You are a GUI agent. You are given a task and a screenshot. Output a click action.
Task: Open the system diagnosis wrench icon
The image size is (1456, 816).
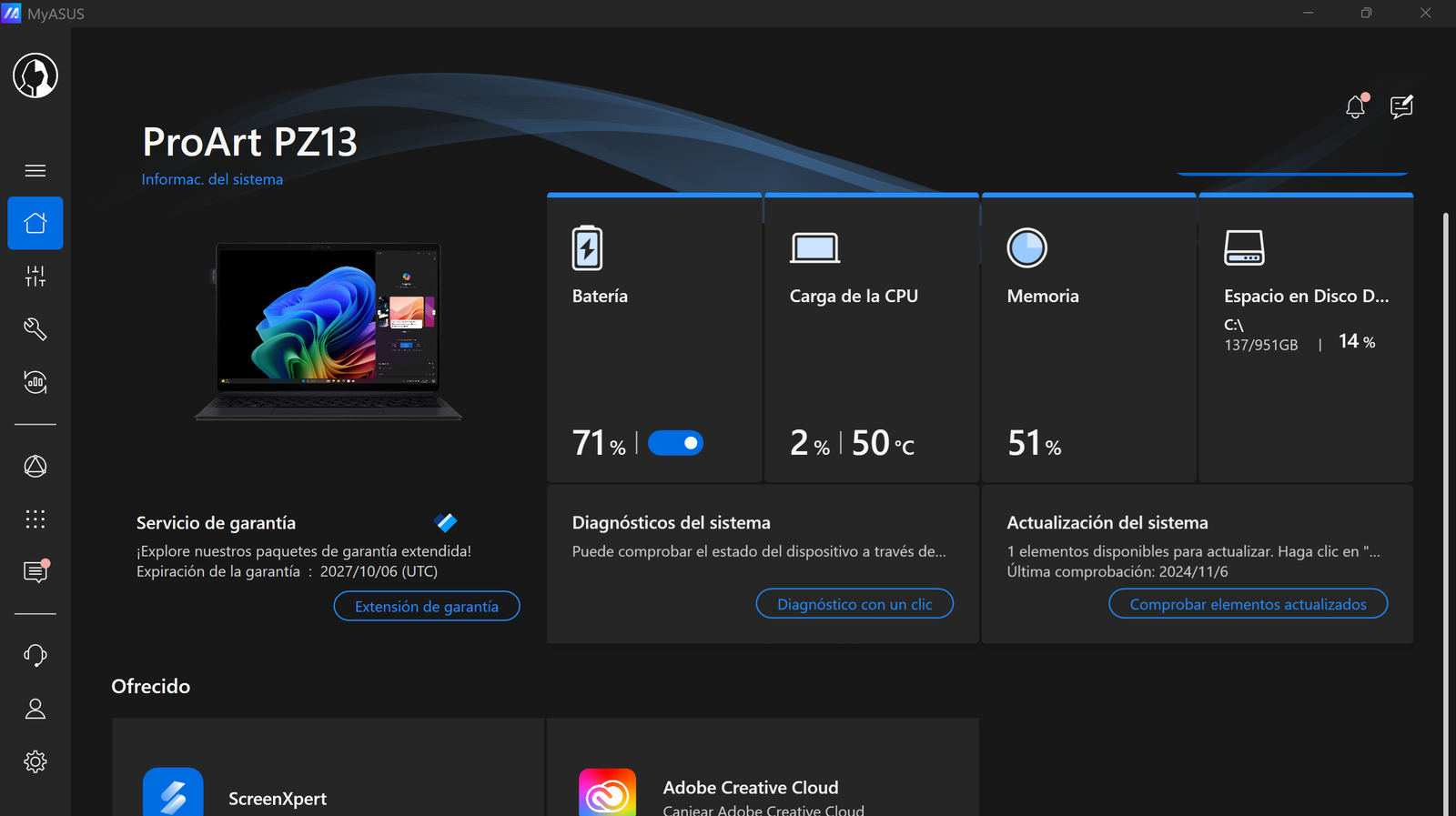click(x=35, y=329)
